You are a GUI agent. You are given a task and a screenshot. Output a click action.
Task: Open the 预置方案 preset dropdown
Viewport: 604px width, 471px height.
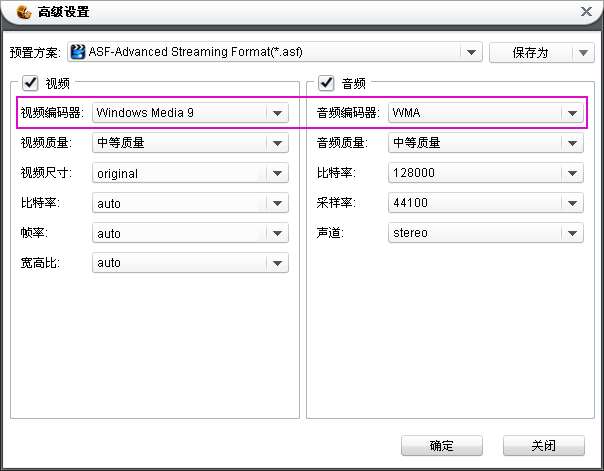pos(471,52)
